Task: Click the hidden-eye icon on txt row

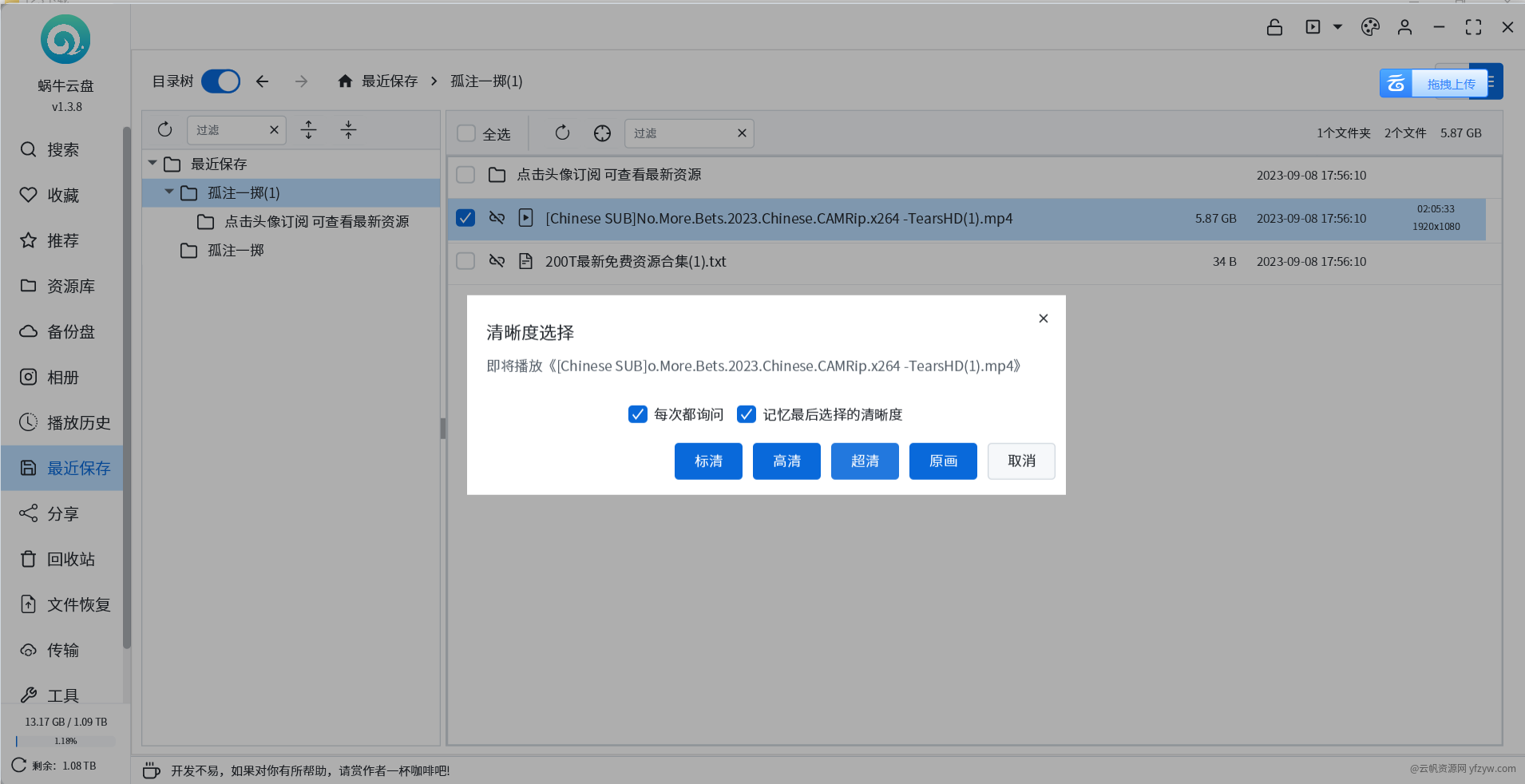Action: point(497,261)
